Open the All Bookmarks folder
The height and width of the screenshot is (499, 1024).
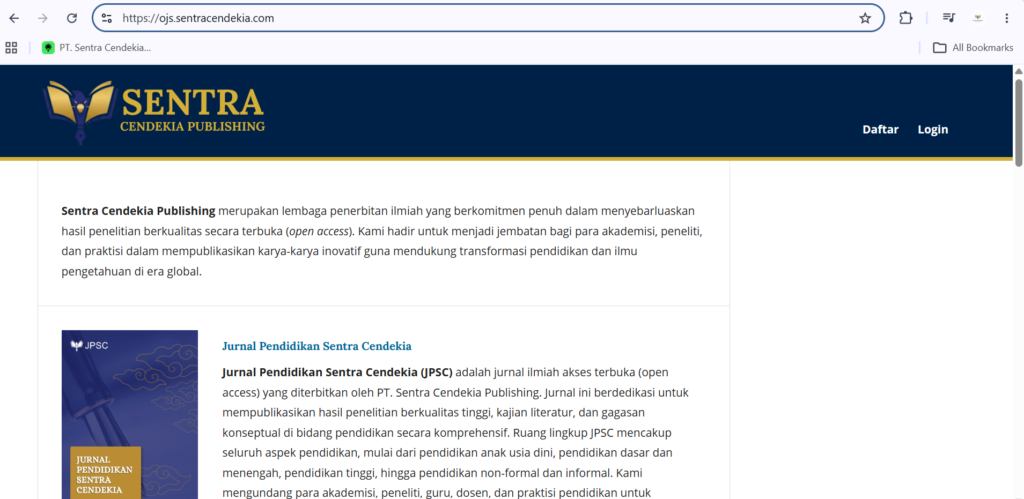pos(973,48)
